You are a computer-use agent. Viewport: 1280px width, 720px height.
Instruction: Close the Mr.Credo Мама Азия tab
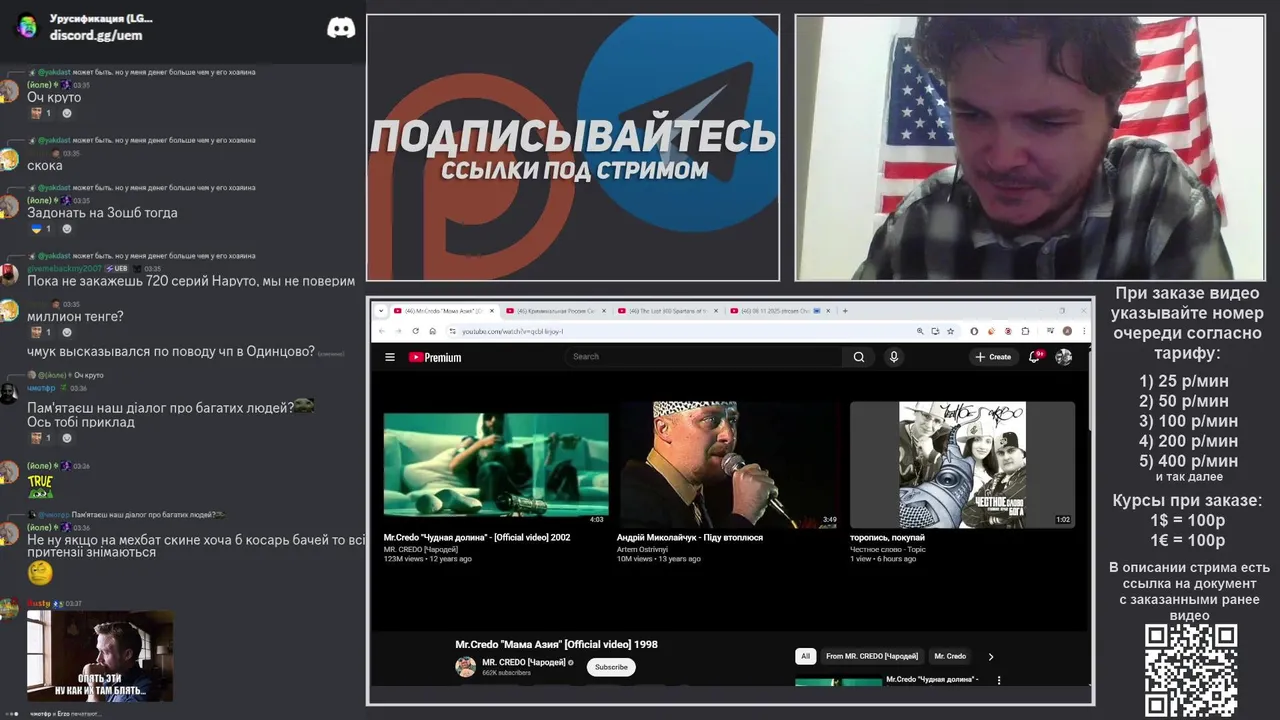click(x=492, y=311)
